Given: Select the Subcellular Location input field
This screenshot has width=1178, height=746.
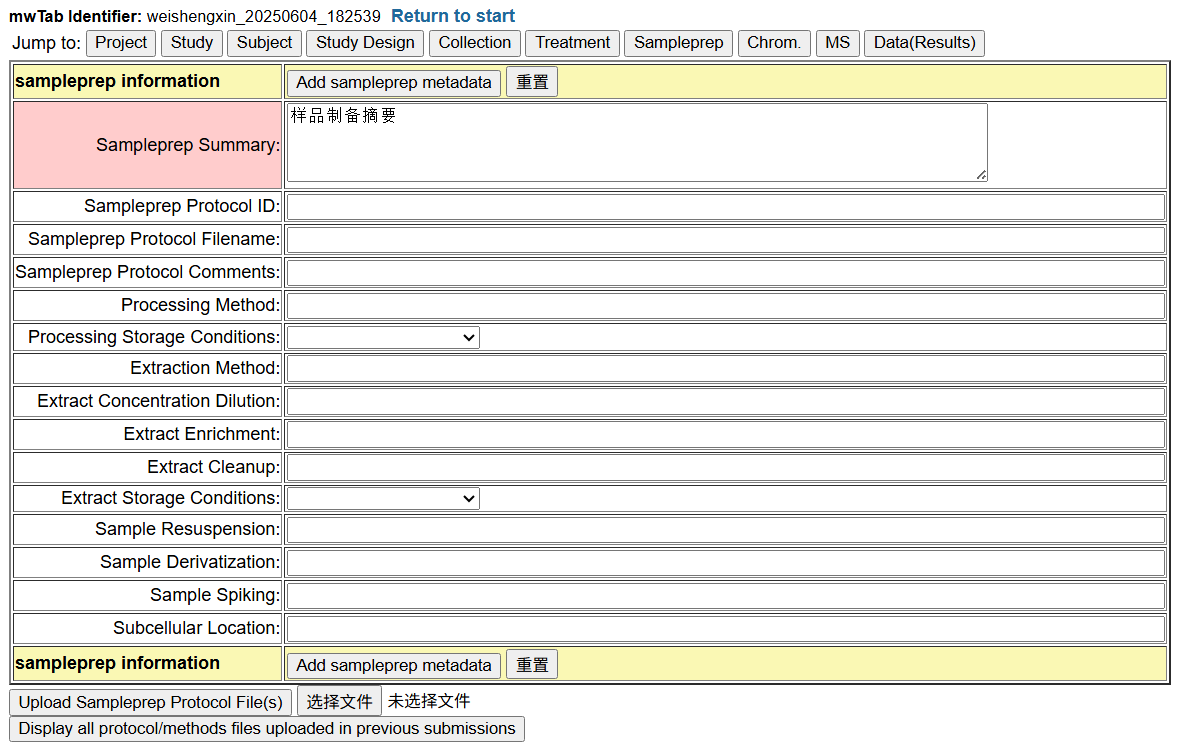Looking at the screenshot, I should coord(725,629).
